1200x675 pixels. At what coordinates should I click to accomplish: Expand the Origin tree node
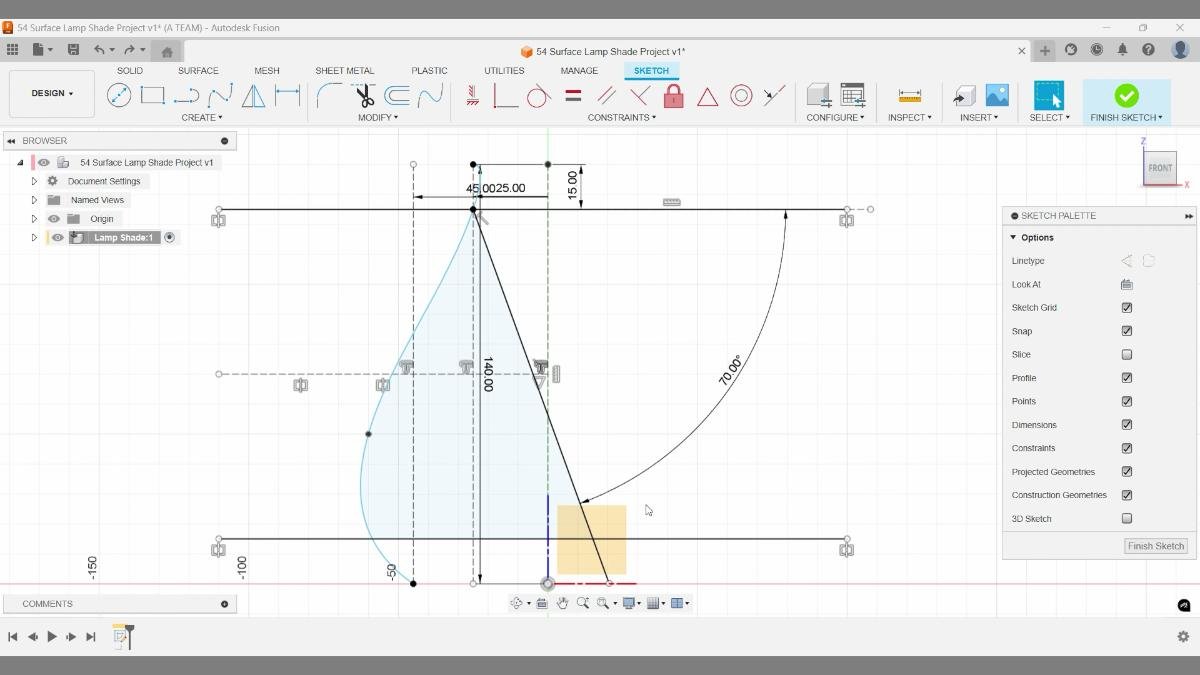pyautogui.click(x=34, y=218)
